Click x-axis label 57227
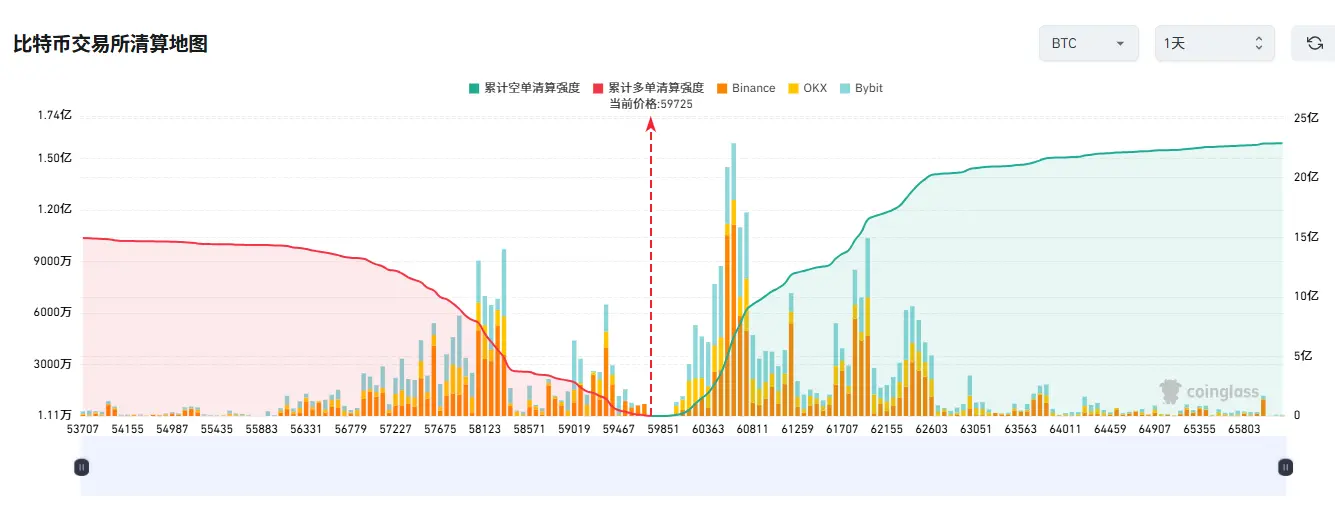This screenshot has height=505, width=1335. [395, 428]
